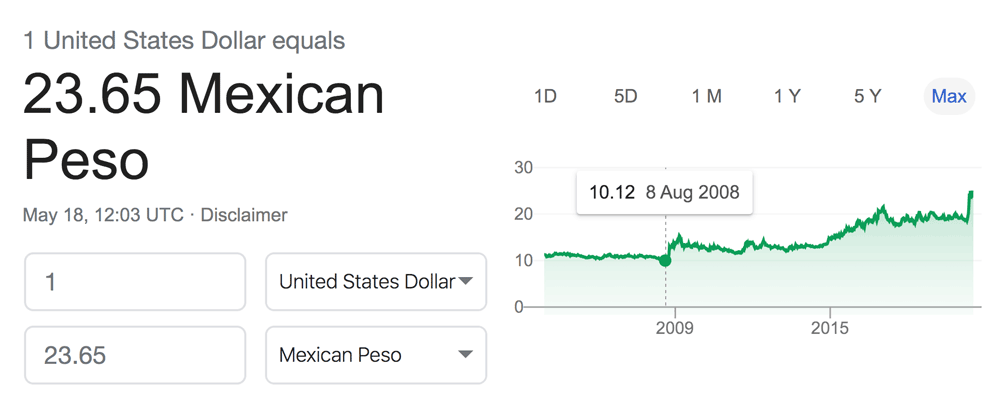This screenshot has width=1000, height=407.
Task: Focus the dollar amount field showing 1
Action: tap(135, 282)
